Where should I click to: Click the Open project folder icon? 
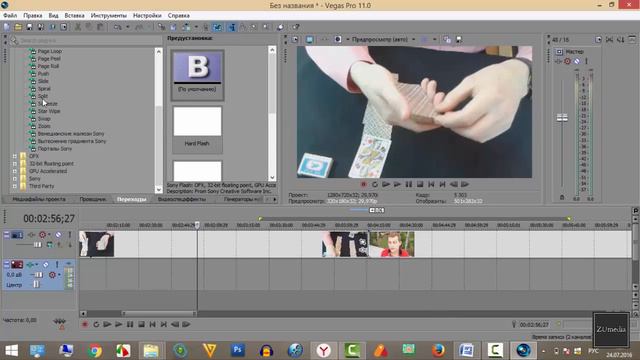tap(18, 27)
